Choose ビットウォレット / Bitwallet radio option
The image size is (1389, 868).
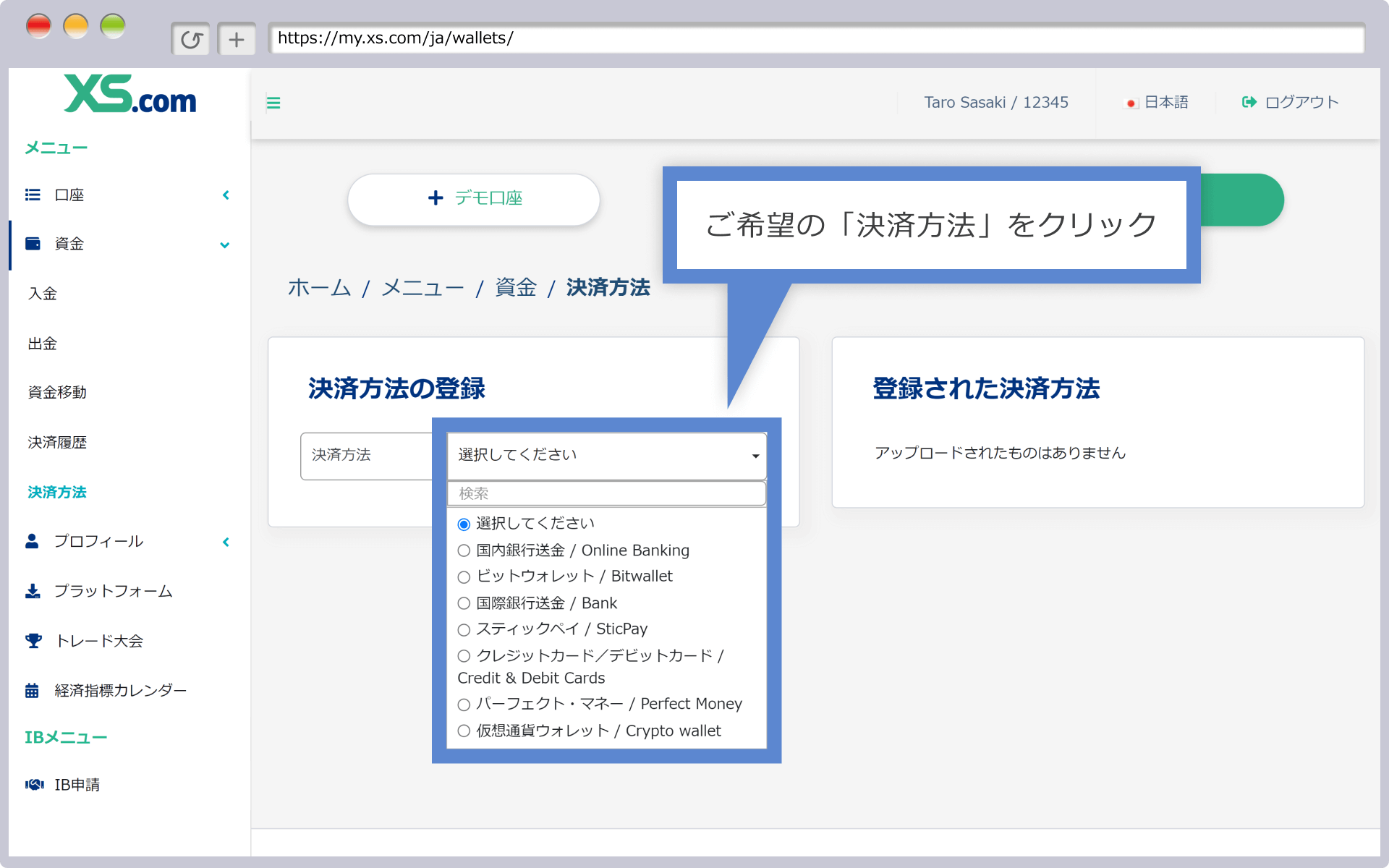point(464,577)
